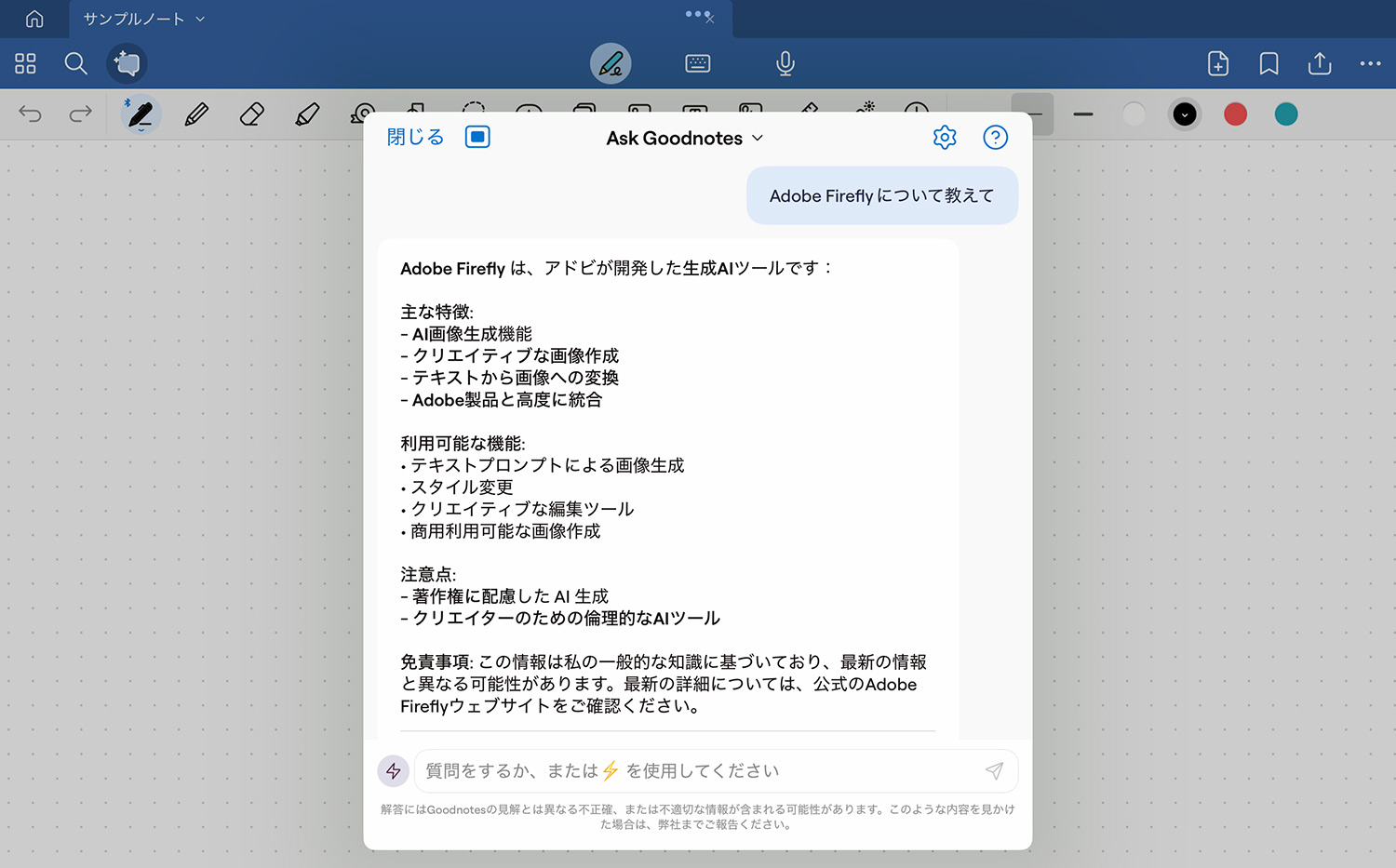Open the page thumbnails grid view
This screenshot has height=868, width=1396.
(x=25, y=63)
